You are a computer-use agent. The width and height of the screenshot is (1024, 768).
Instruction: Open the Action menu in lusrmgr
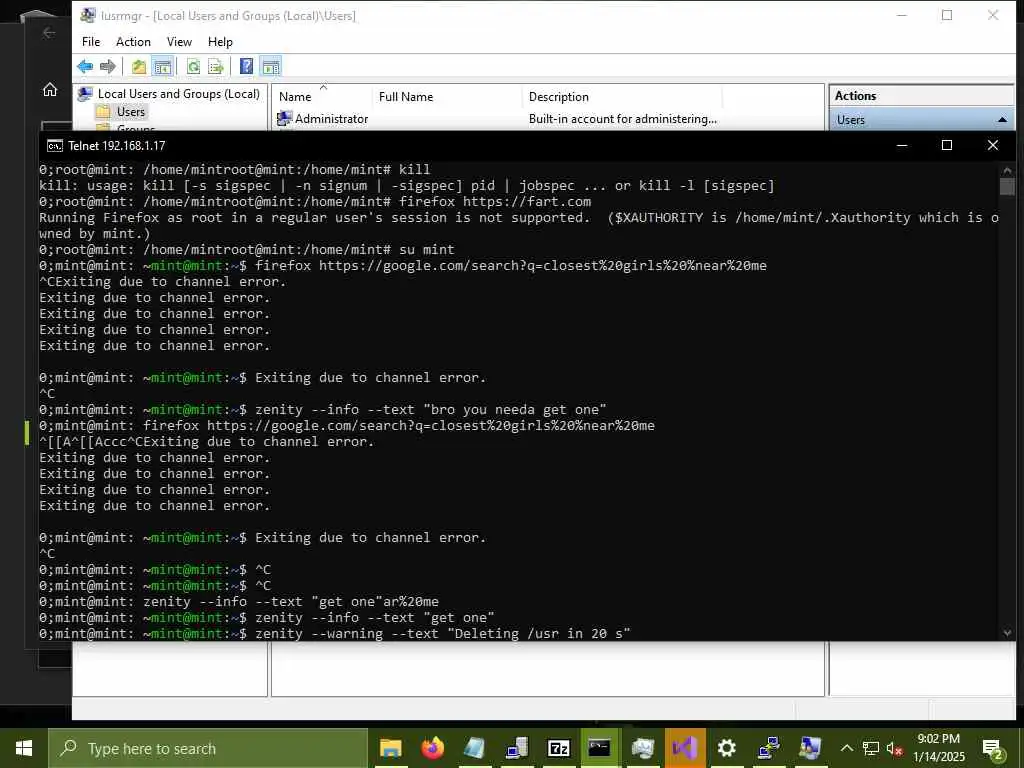[133, 42]
